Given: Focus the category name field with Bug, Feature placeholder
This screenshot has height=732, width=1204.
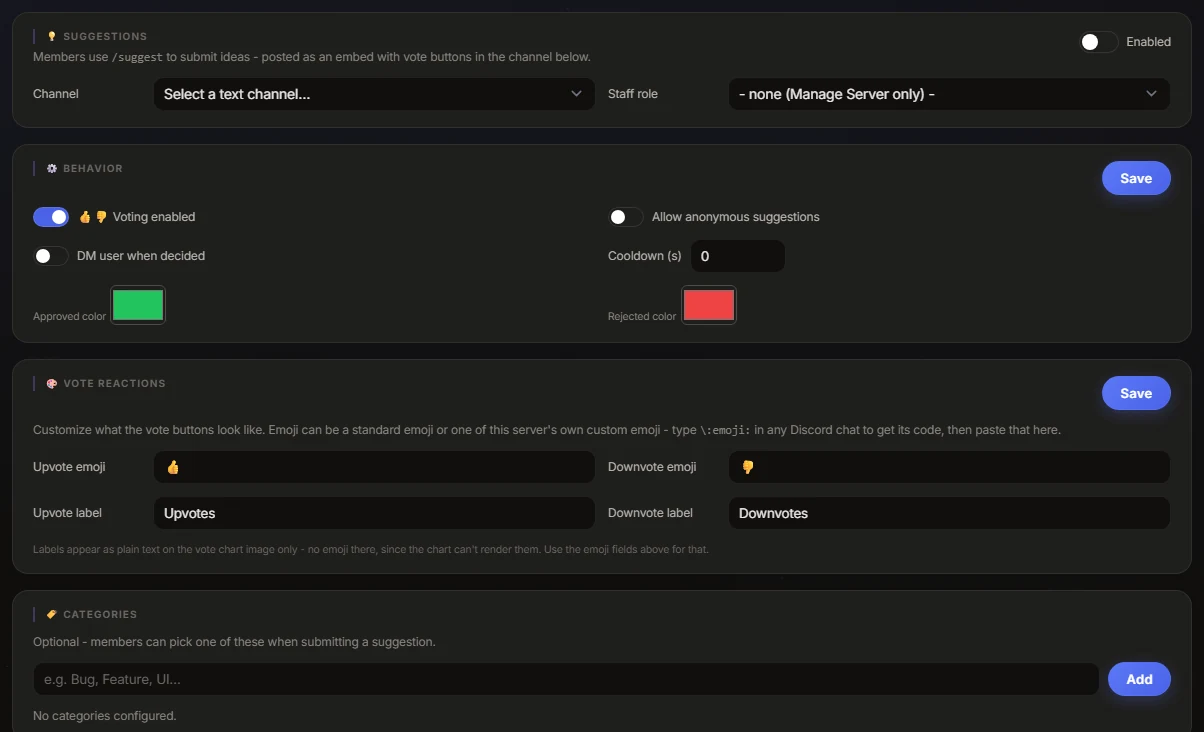Looking at the screenshot, I should coord(566,679).
